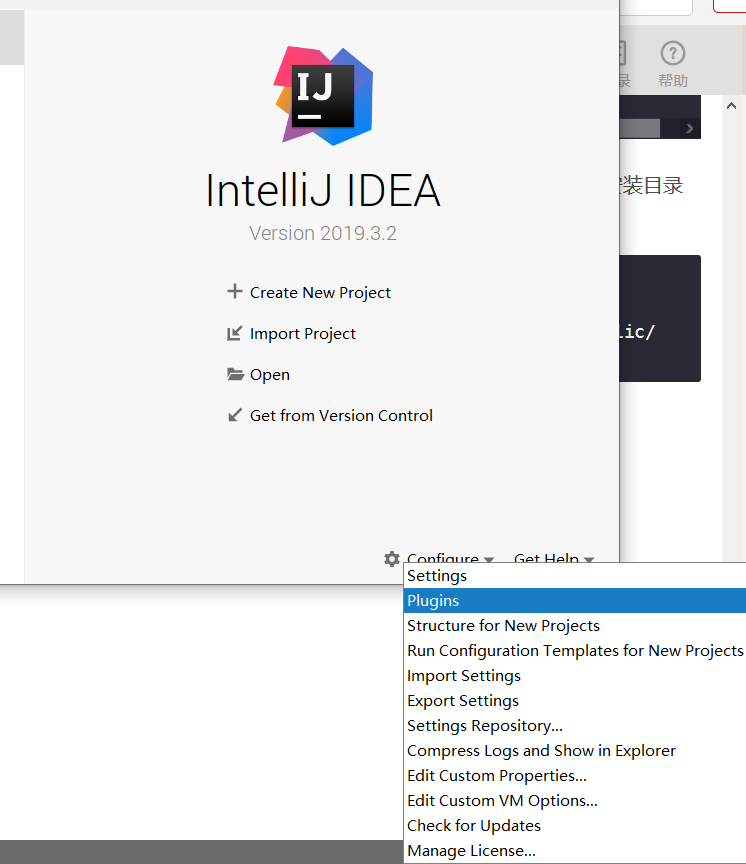Image resolution: width=746 pixels, height=864 pixels.
Task: Select Edit Custom Properties...
Action: coord(575,775)
